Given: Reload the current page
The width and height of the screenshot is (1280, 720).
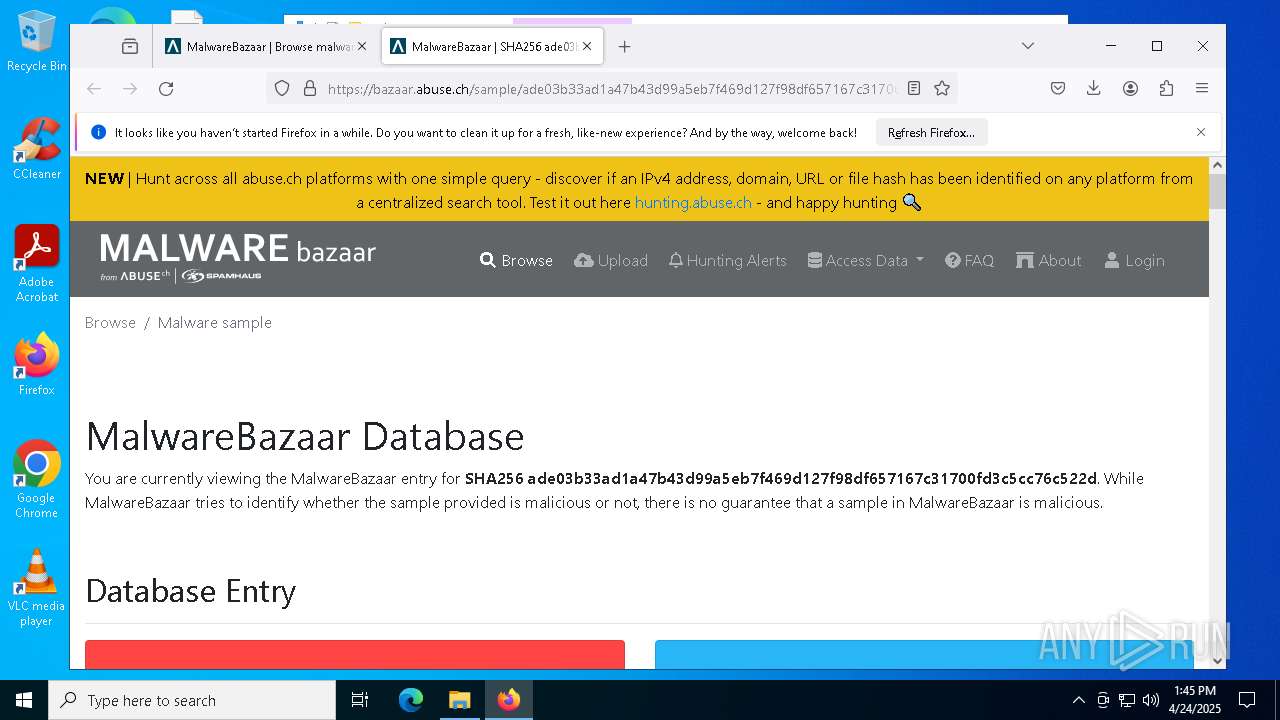Looking at the screenshot, I should point(166,89).
